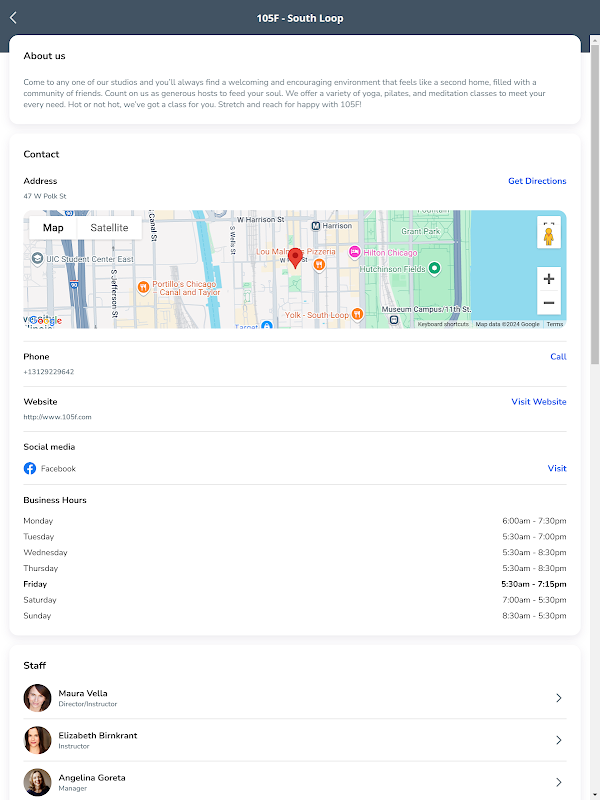Click the Elizabeth Birnkrant name

pyautogui.click(x=97, y=736)
